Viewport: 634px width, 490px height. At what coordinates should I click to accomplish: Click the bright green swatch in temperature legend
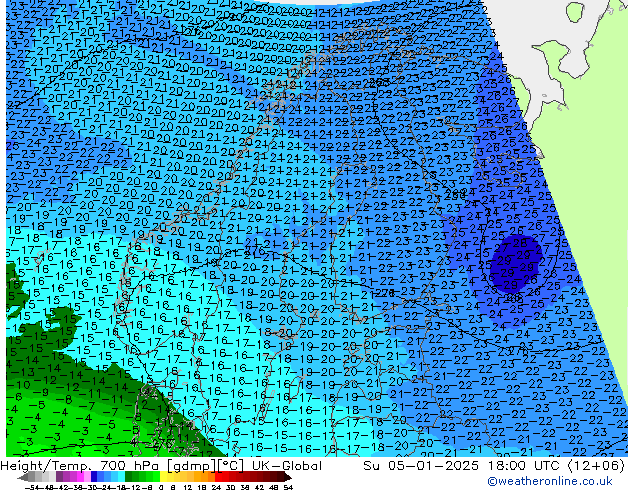(156, 477)
